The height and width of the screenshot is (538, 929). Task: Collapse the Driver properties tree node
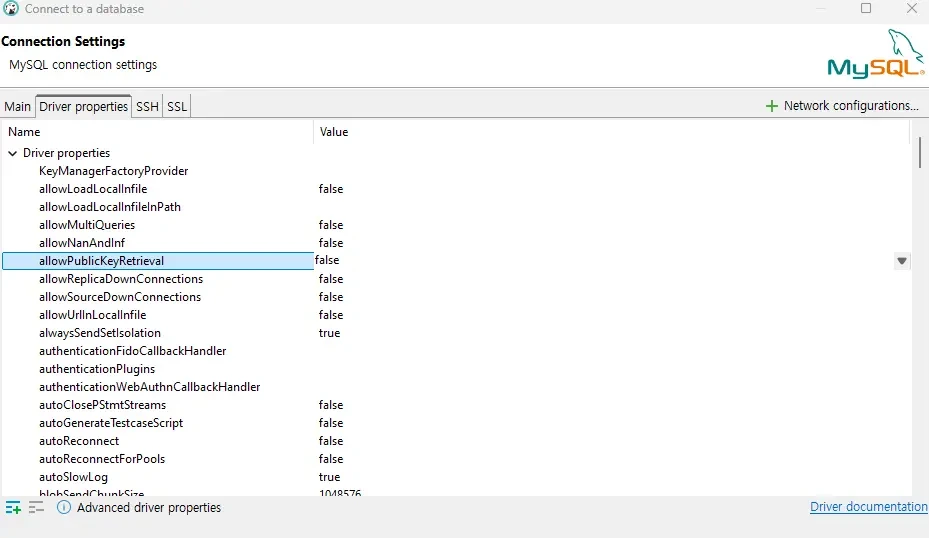point(12,153)
